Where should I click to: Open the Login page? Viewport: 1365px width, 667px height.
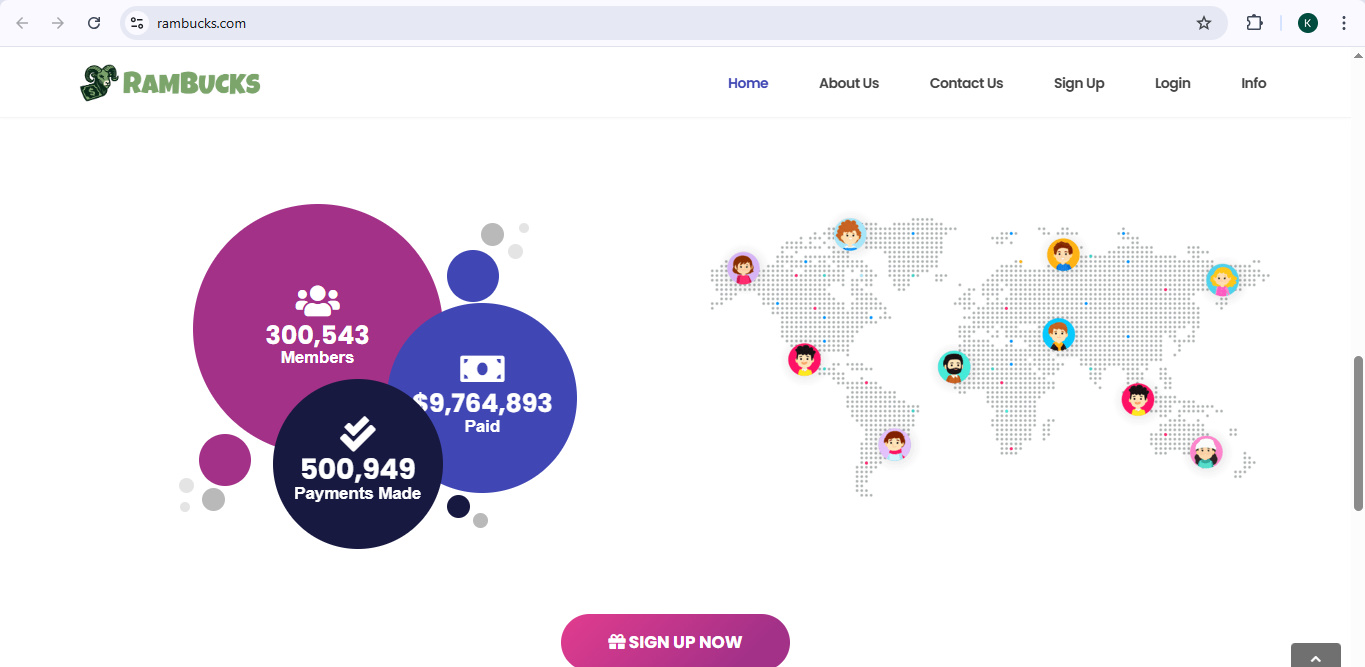coord(1172,83)
